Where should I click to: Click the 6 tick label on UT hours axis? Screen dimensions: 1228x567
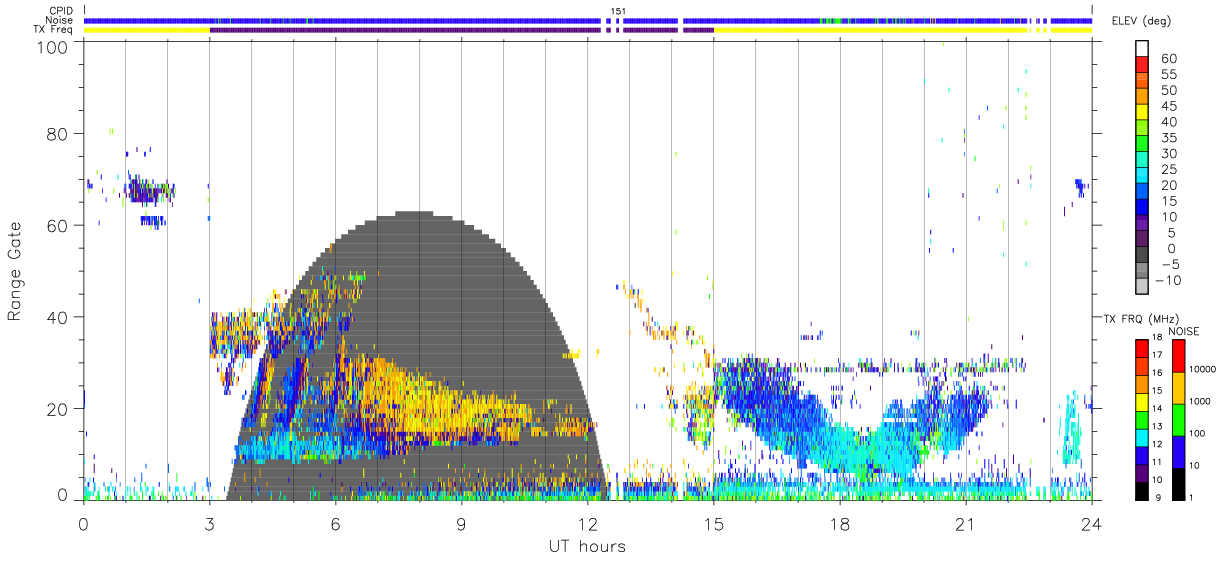(x=335, y=523)
